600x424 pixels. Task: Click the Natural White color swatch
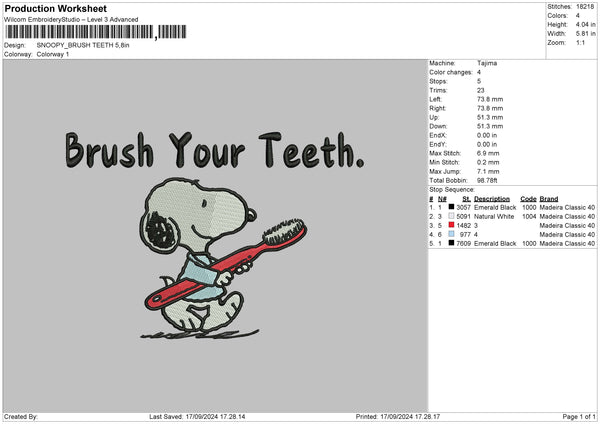click(452, 216)
